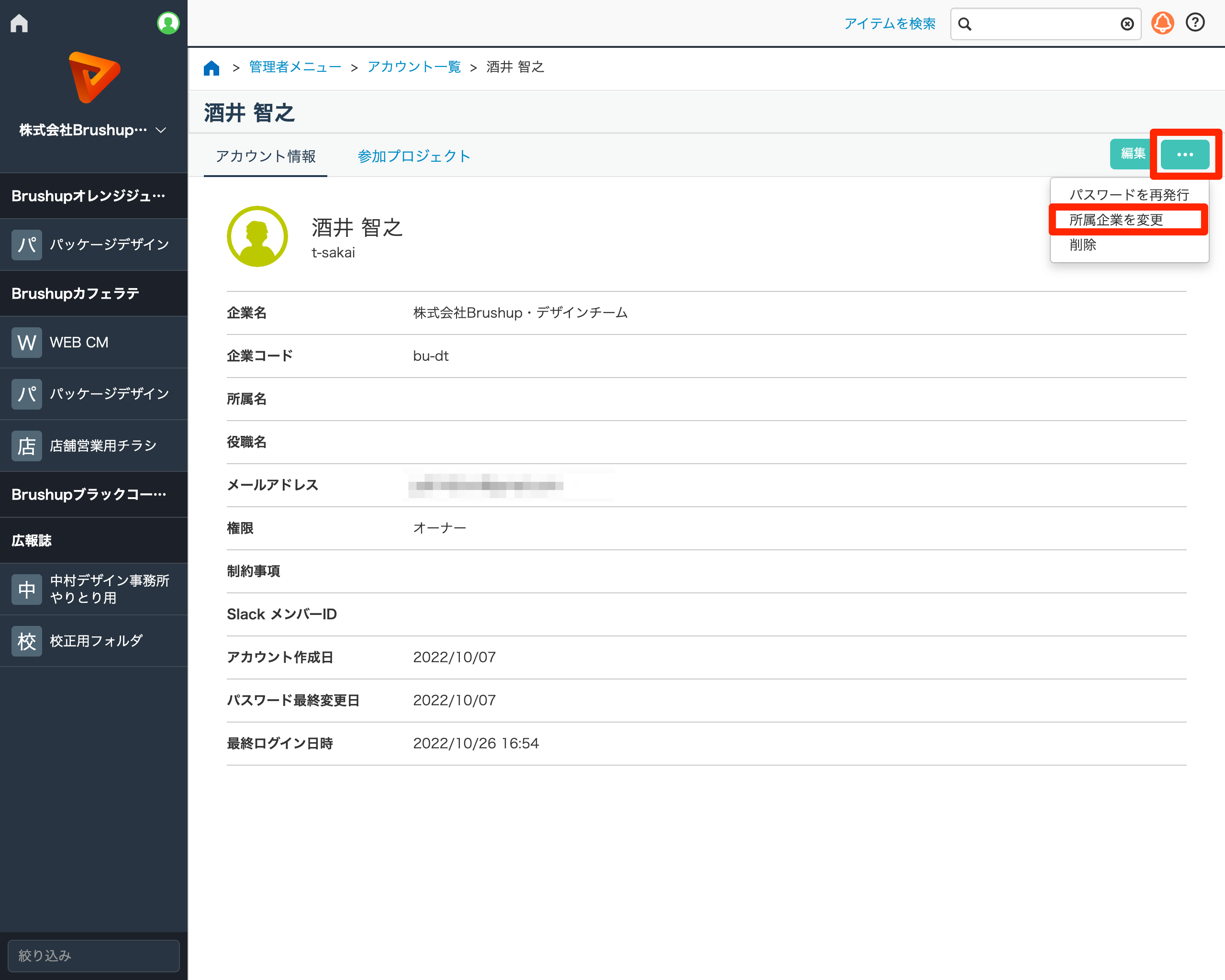
Task: Click the 編集 button
Action: click(1132, 154)
